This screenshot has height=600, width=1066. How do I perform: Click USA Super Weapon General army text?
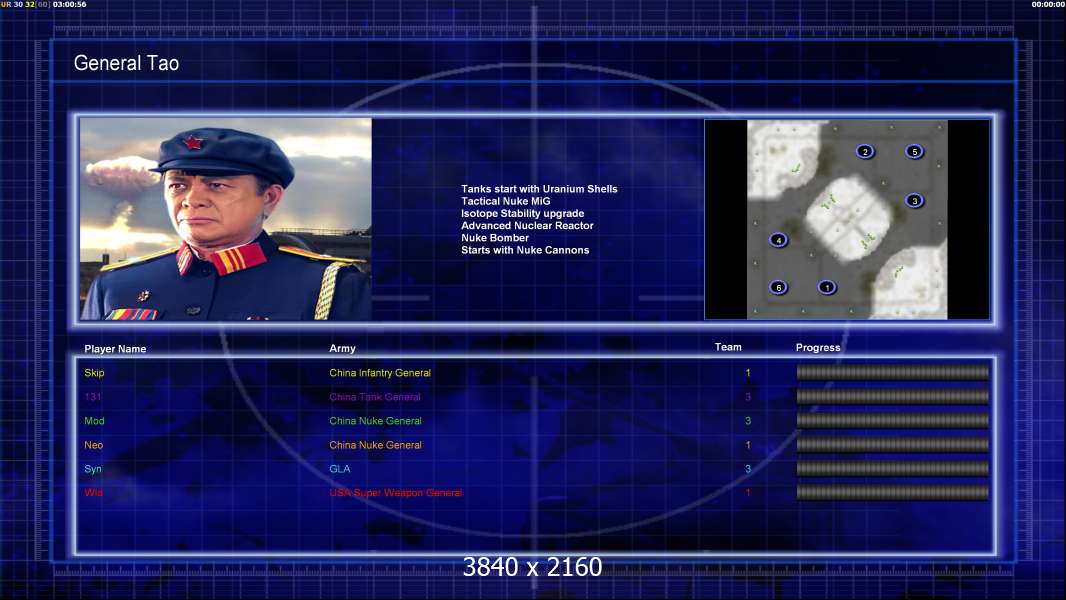[x=395, y=493]
